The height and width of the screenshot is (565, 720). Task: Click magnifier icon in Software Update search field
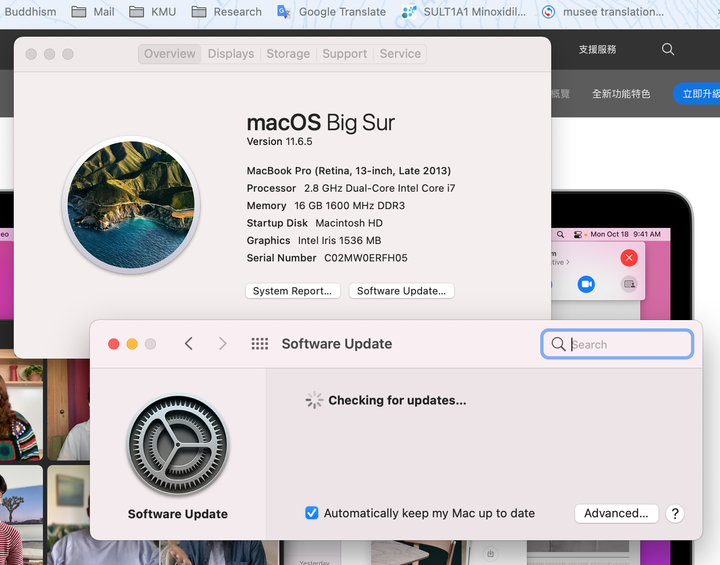point(558,344)
